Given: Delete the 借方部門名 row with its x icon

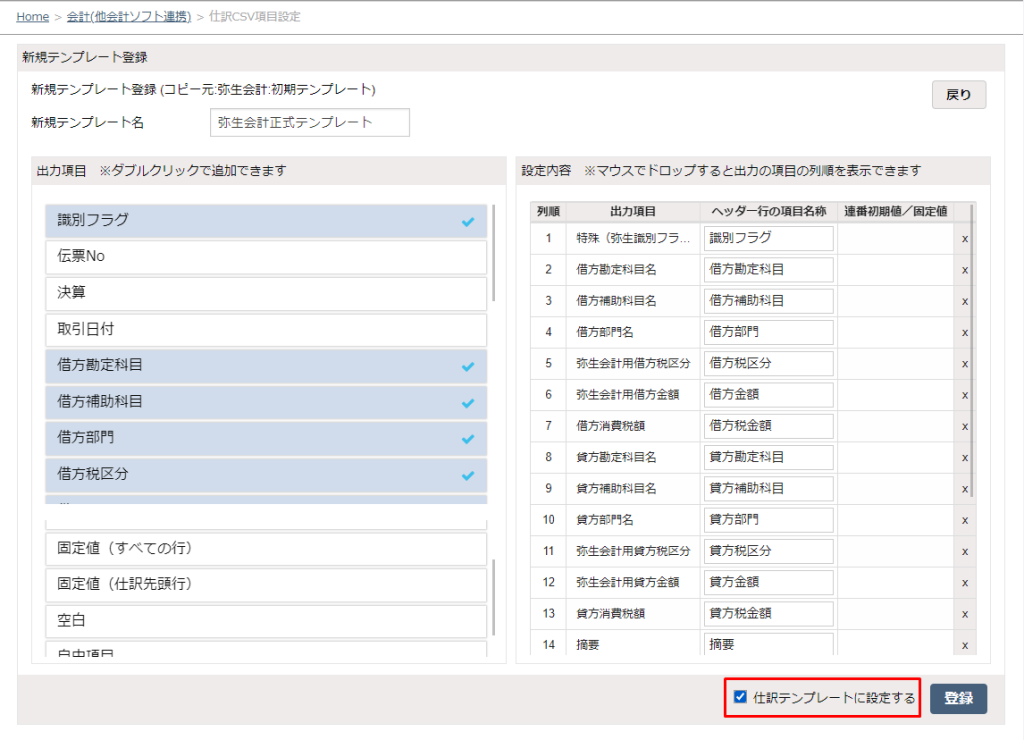Looking at the screenshot, I should 964,332.
